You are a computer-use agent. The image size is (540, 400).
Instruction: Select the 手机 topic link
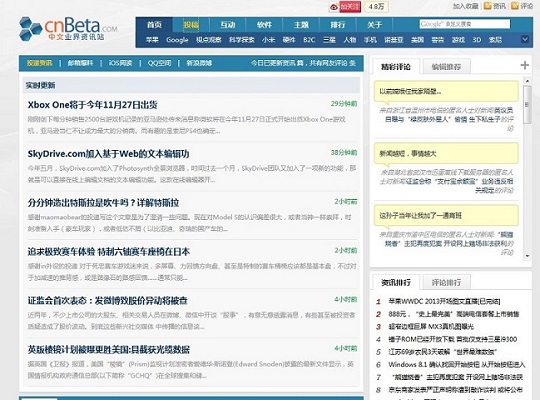[370, 40]
